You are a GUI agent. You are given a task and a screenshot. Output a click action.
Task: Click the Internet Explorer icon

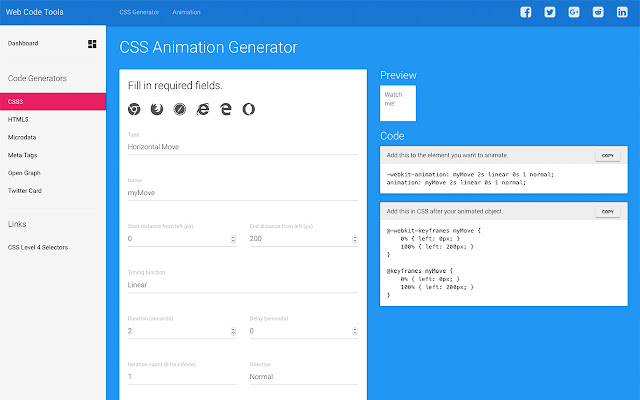point(203,109)
